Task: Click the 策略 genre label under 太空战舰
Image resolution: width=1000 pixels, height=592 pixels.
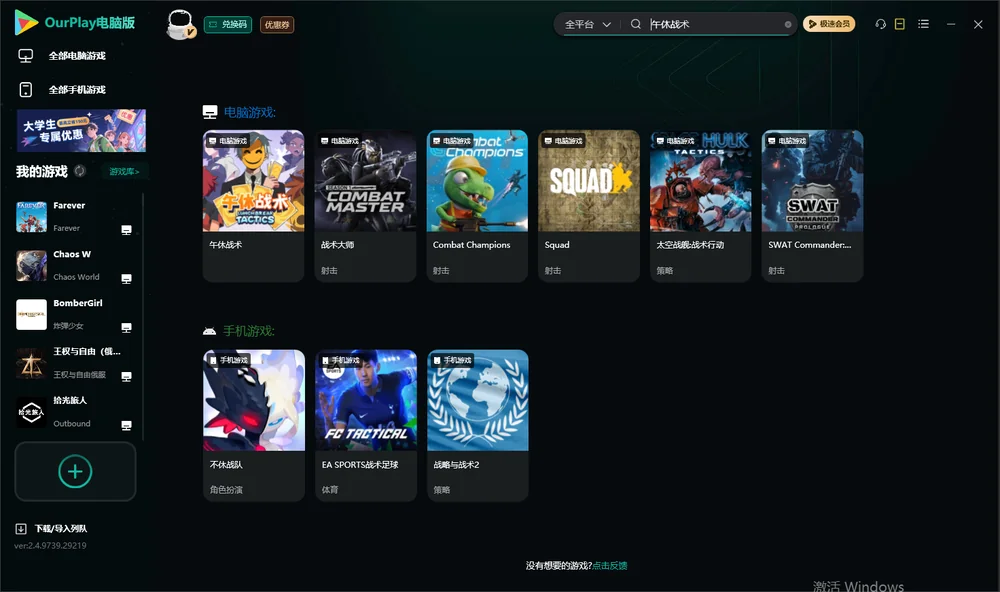Action: click(x=665, y=270)
